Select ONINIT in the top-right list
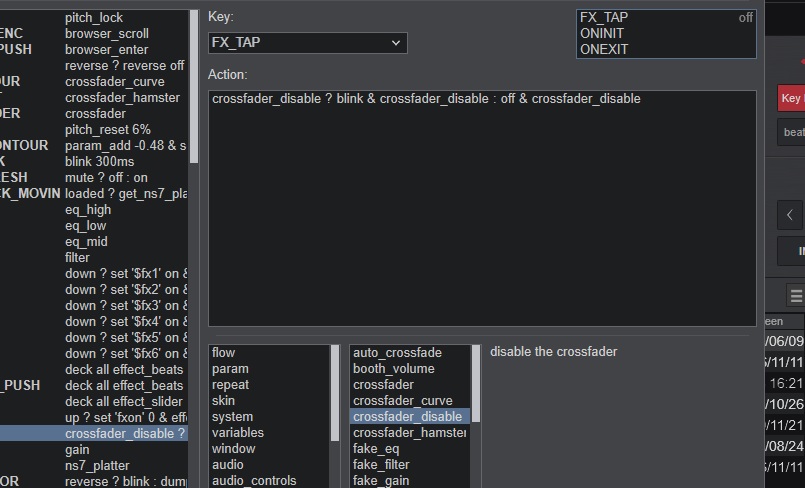The image size is (805, 488). point(603,33)
